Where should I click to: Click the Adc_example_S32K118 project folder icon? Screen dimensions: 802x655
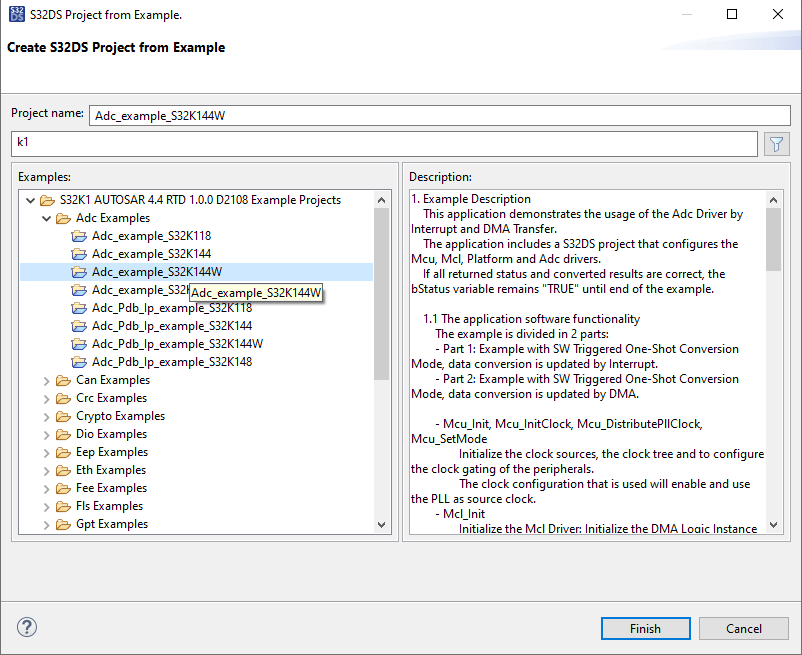80,236
